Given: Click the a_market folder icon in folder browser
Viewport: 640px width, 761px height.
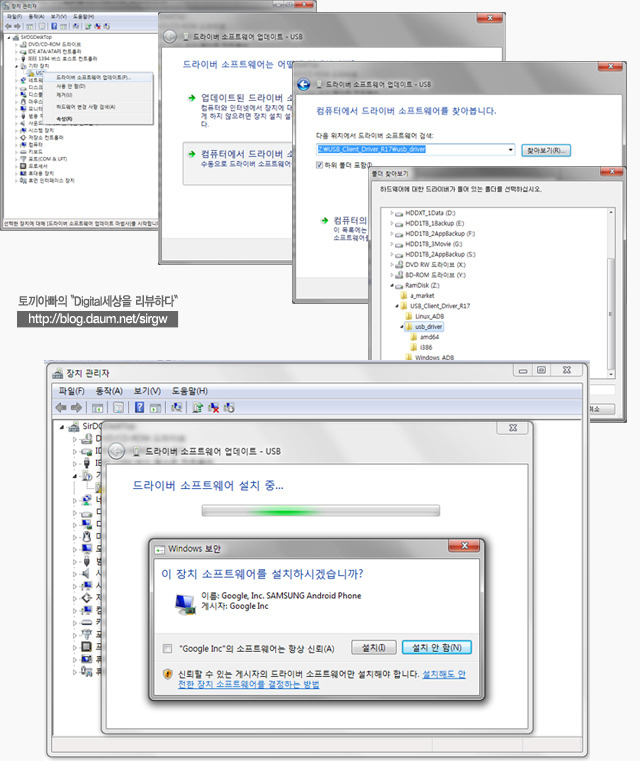Looking at the screenshot, I should pos(404,296).
